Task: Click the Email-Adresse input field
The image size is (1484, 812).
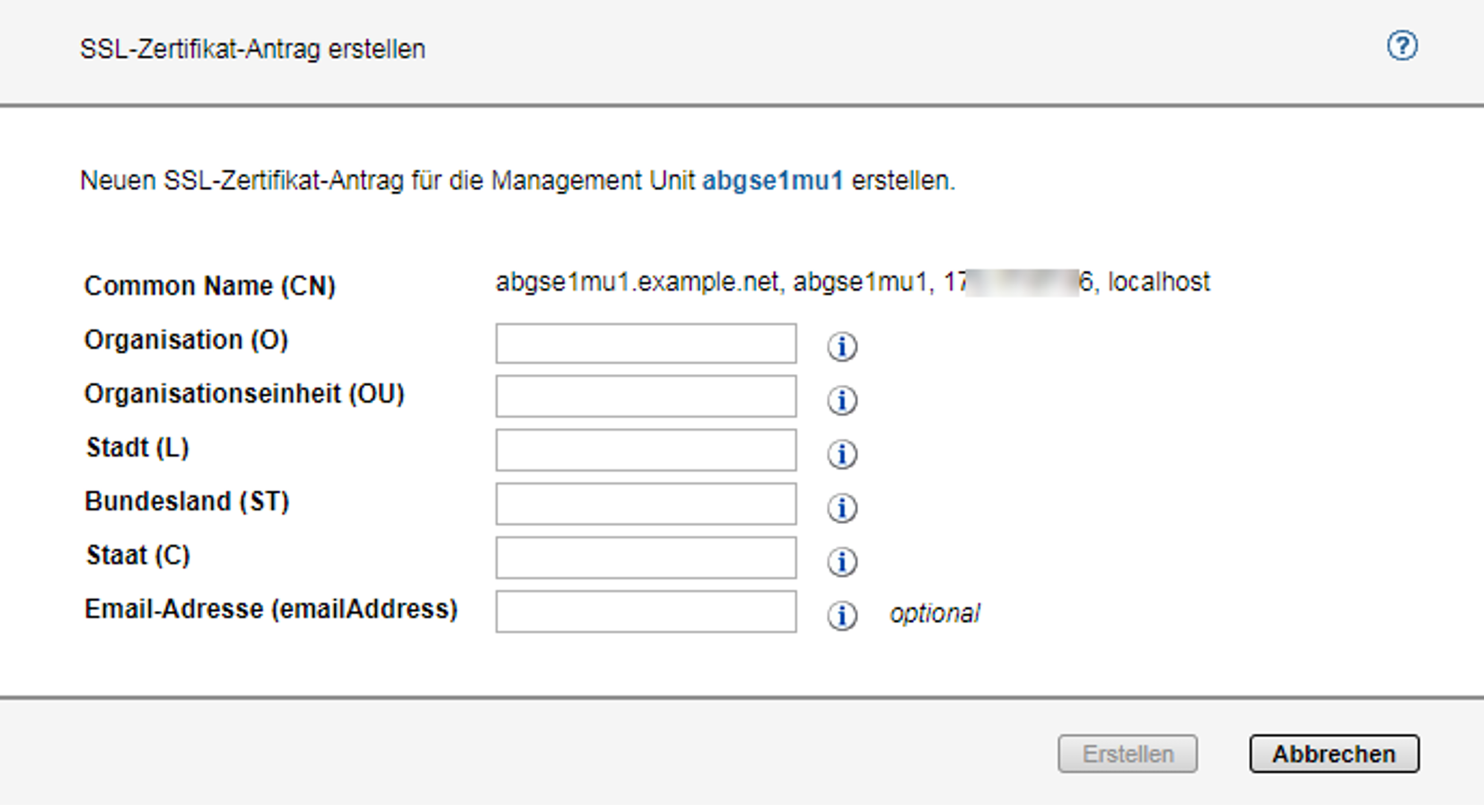Action: click(x=645, y=612)
